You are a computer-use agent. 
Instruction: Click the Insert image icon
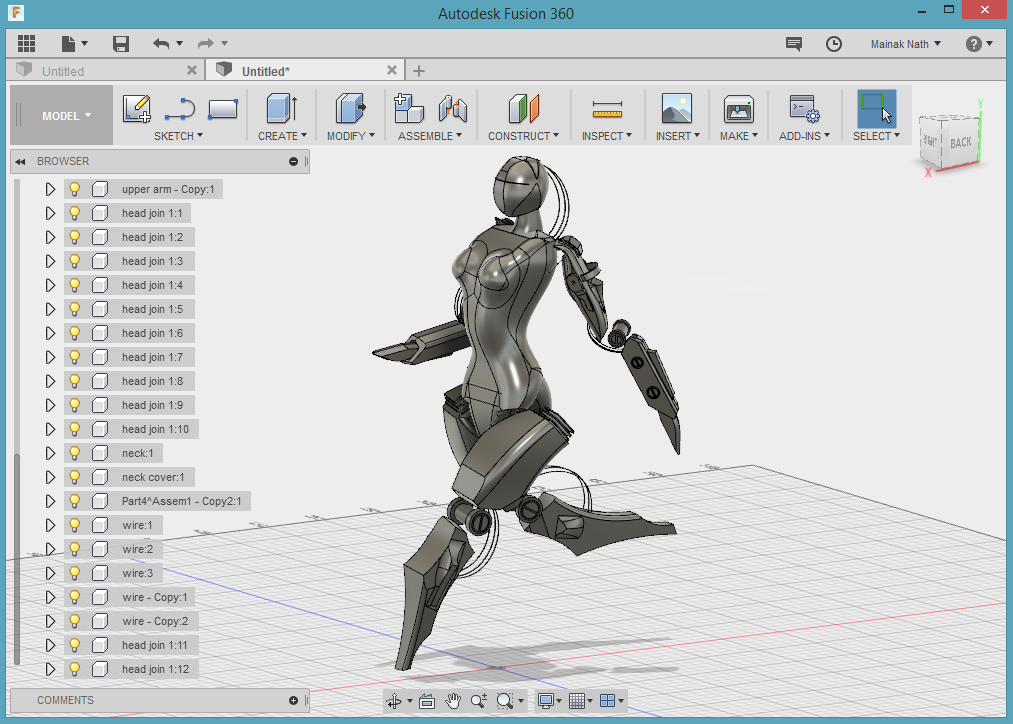[x=677, y=109]
